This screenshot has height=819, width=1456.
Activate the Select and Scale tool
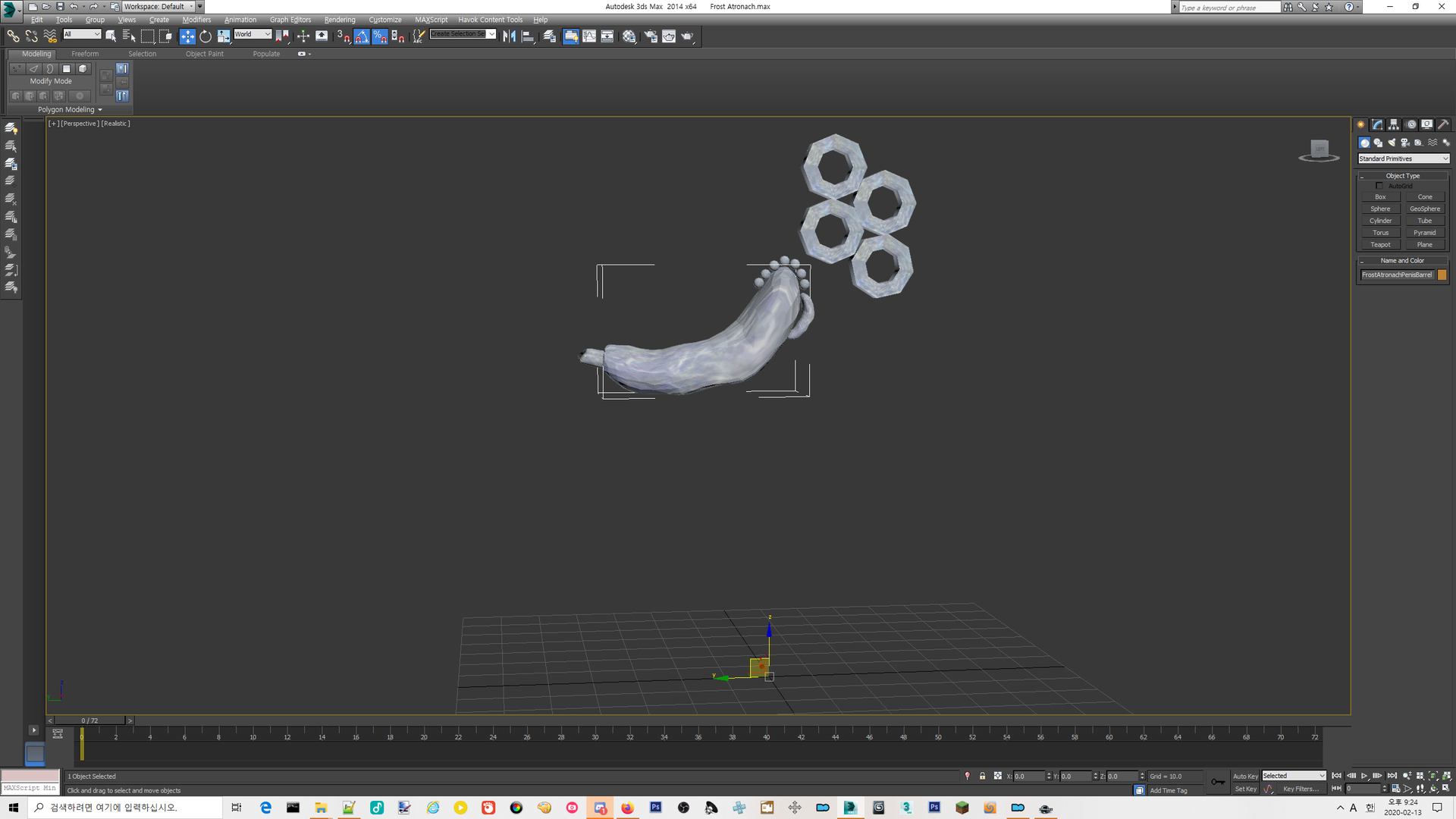point(224,36)
